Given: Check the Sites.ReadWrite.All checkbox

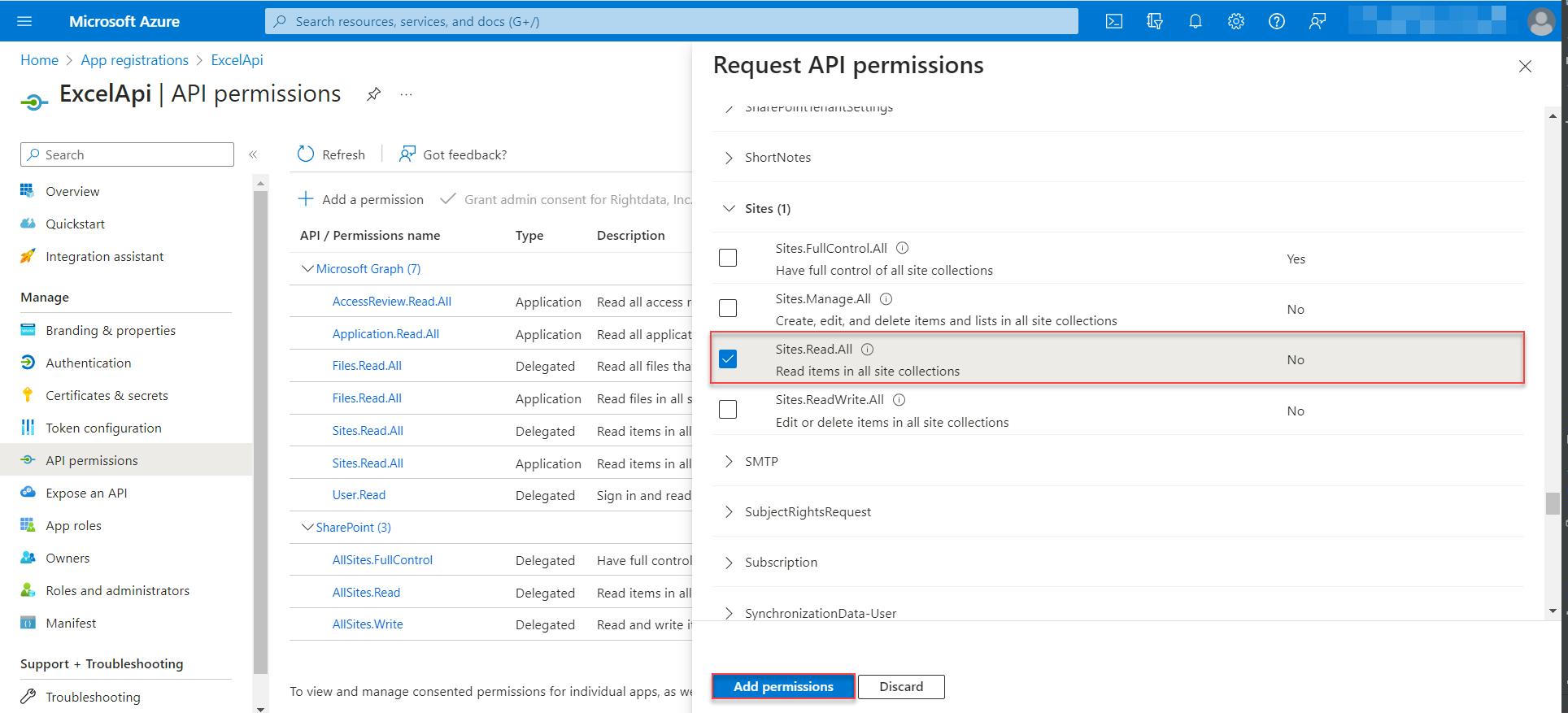Looking at the screenshot, I should 728,409.
